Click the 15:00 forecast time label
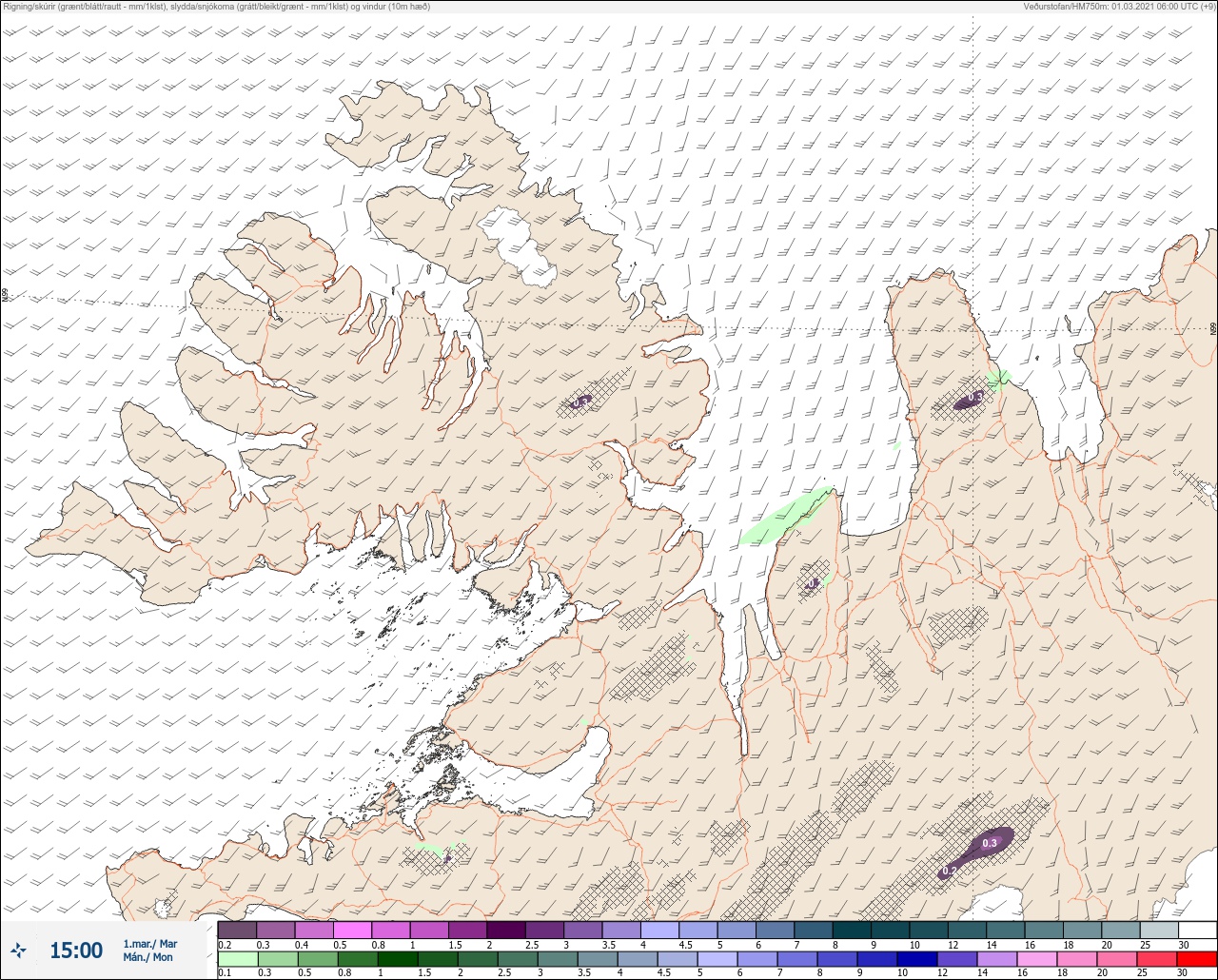Viewport: 1218px width, 980px height. (x=75, y=951)
